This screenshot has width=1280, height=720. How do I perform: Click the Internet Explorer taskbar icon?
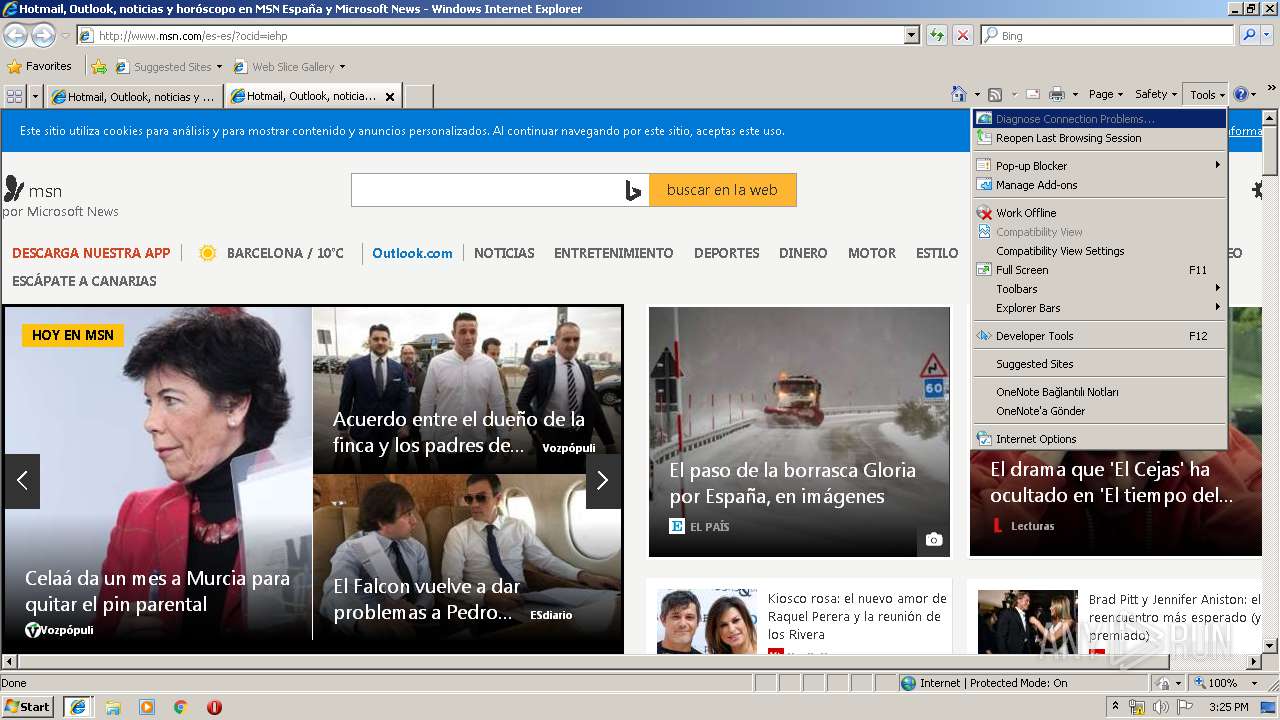coord(77,707)
